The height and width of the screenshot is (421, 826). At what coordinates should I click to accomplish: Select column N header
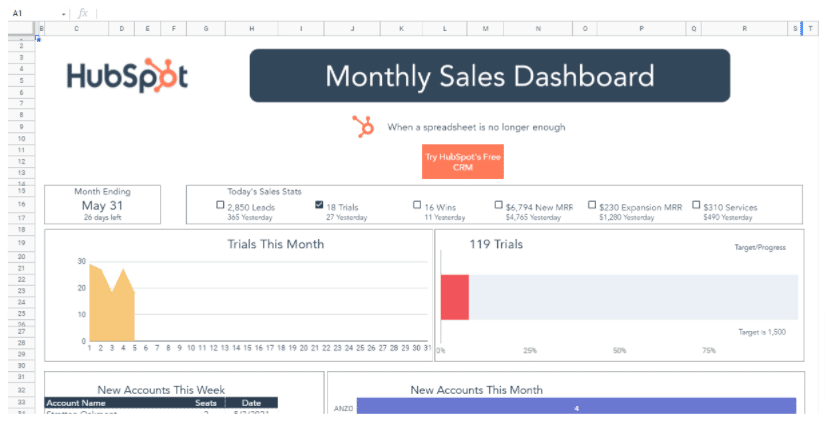click(x=538, y=28)
